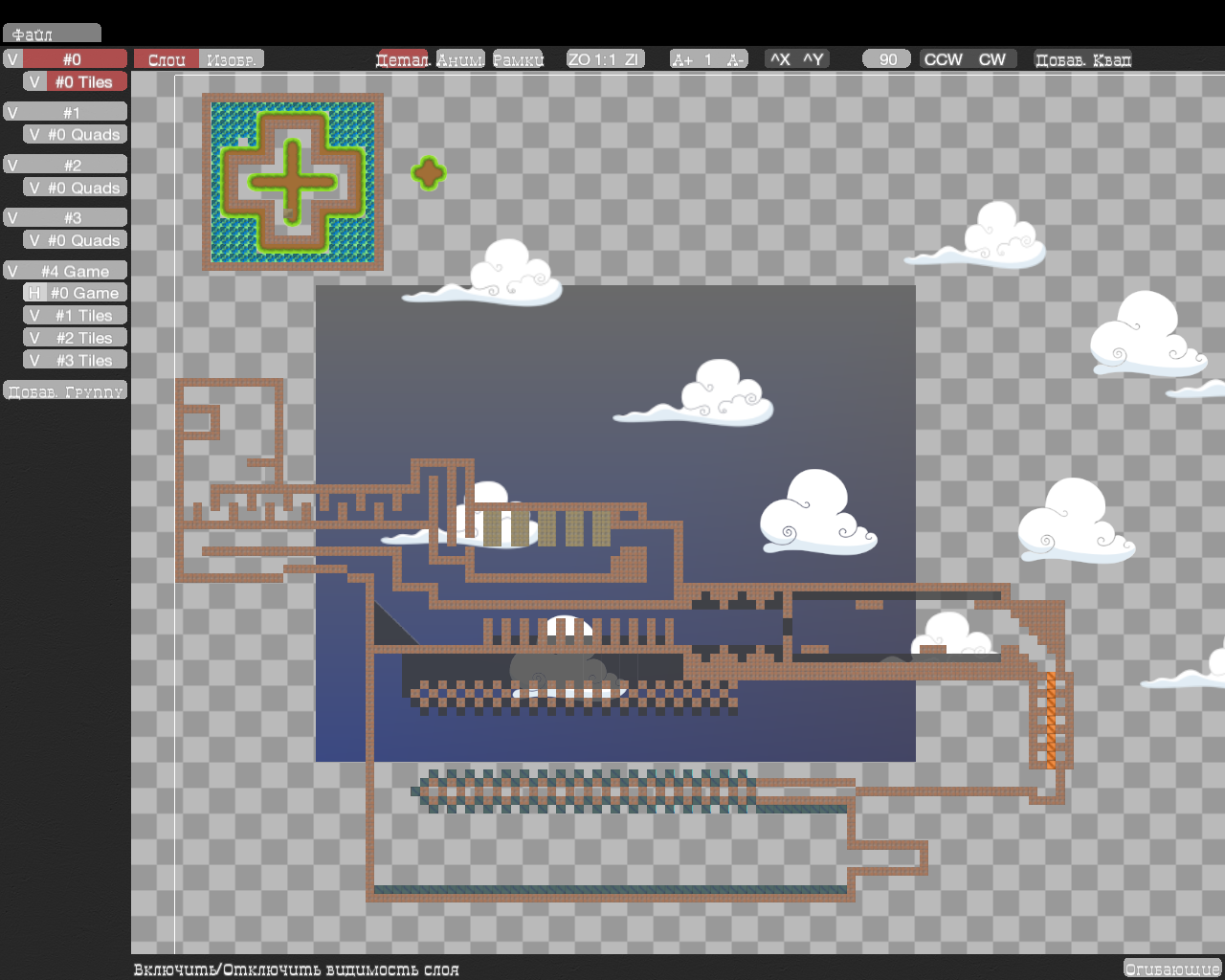Image resolution: width=1225 pixels, height=980 pixels.
Task: Select #0 Quads layer under group #3
Action: pos(86,240)
